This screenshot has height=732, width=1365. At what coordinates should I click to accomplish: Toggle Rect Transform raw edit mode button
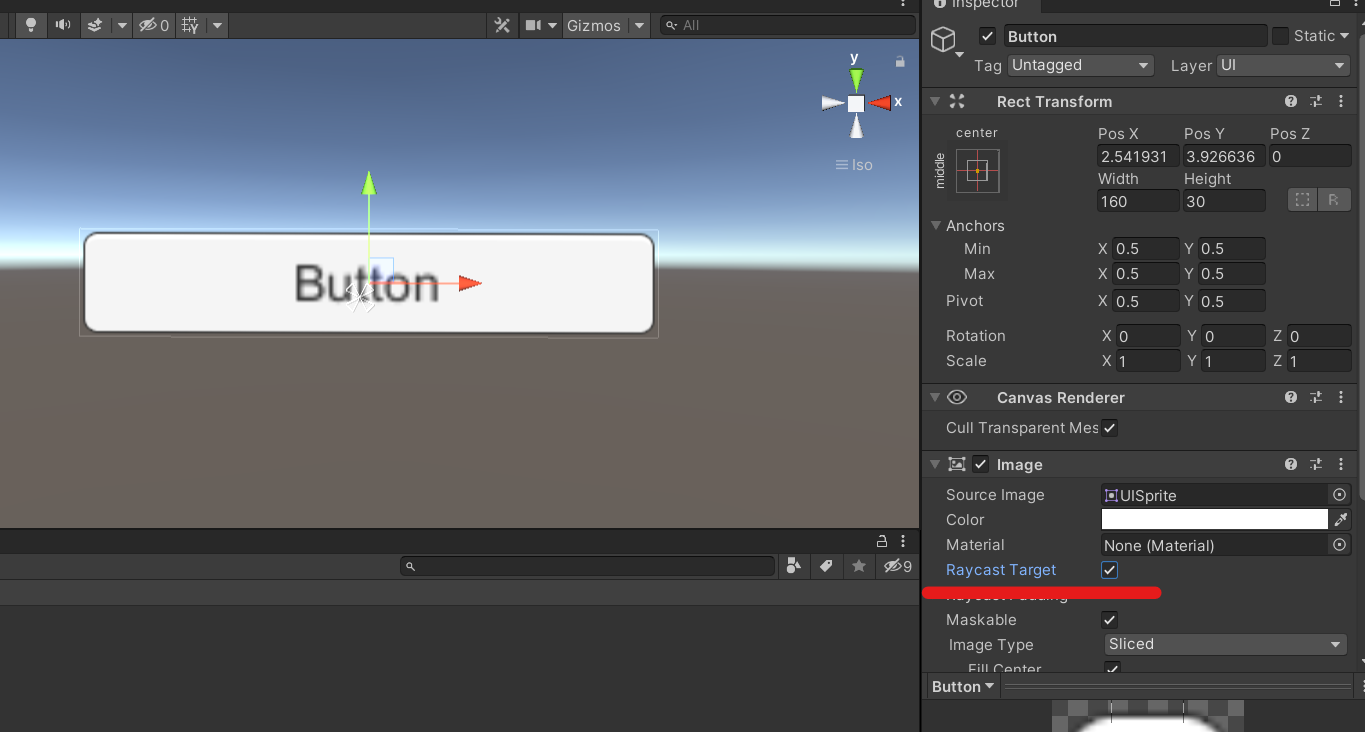tap(1333, 200)
